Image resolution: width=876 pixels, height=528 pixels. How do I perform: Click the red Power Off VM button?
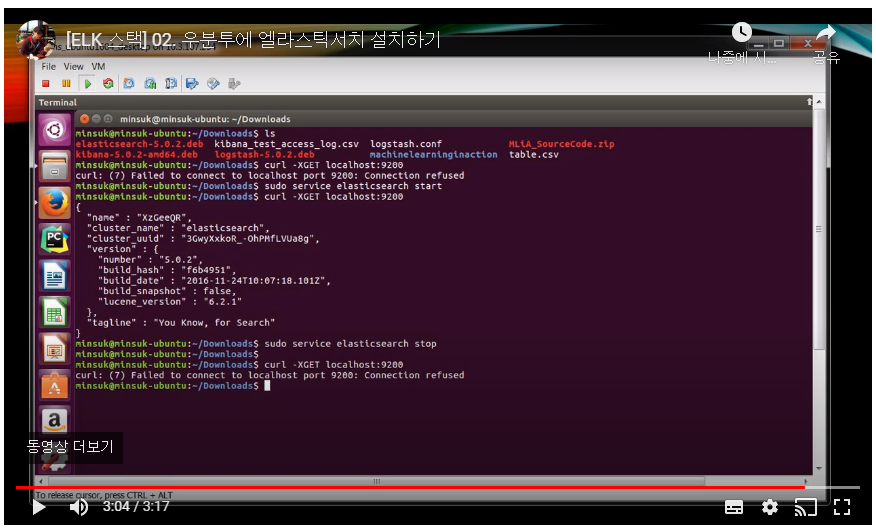[46, 84]
